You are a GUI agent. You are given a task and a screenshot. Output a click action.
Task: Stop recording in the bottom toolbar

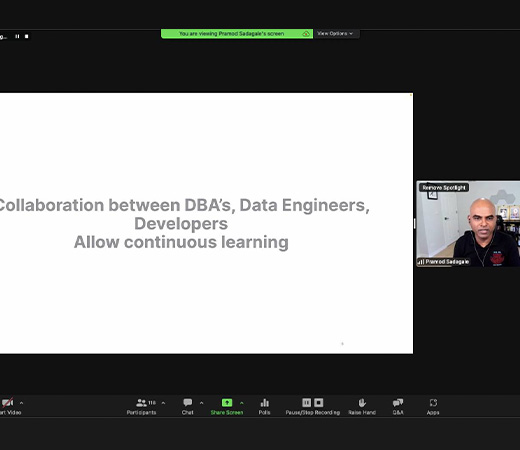coord(319,403)
